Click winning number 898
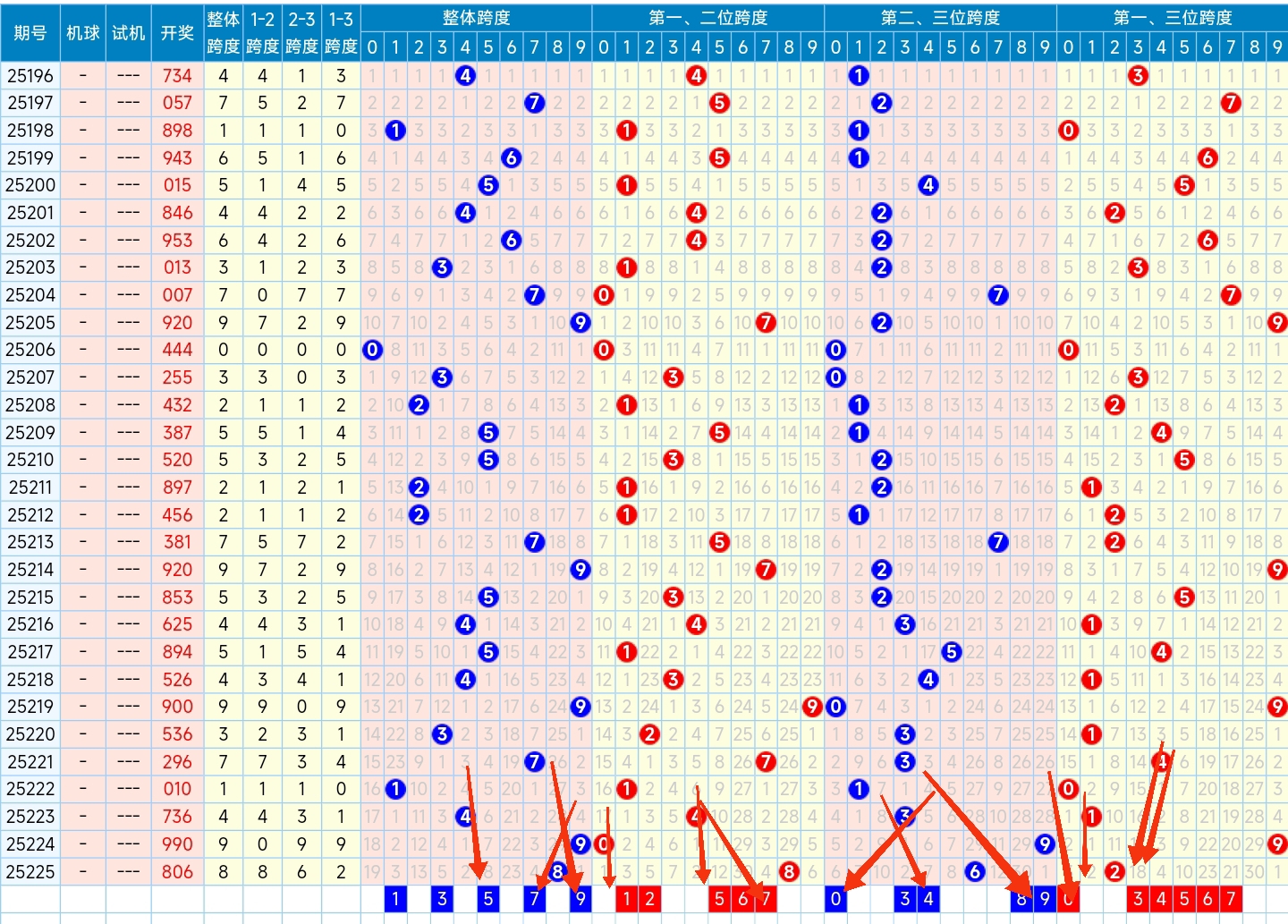 point(177,131)
